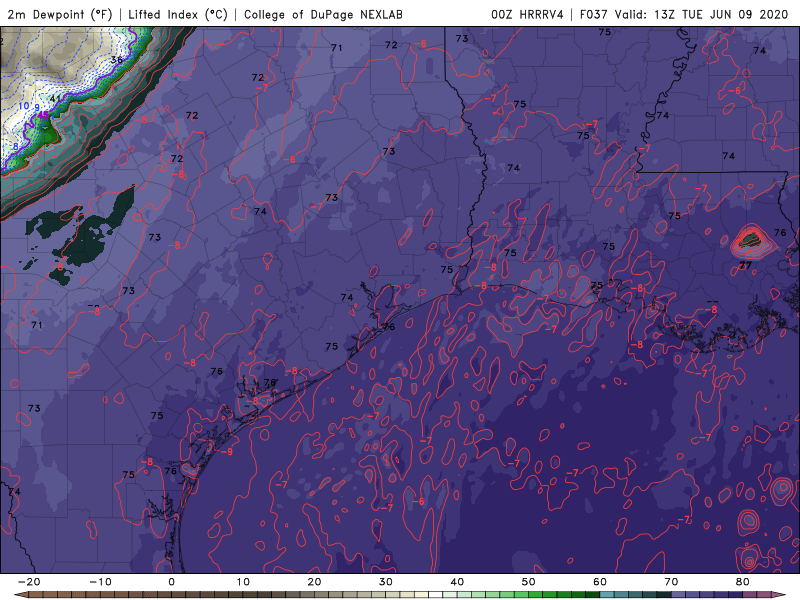Screen dimensions: 800x600
Task: Click the "Lifted Index (°C)" title label
Action: [178, 14]
